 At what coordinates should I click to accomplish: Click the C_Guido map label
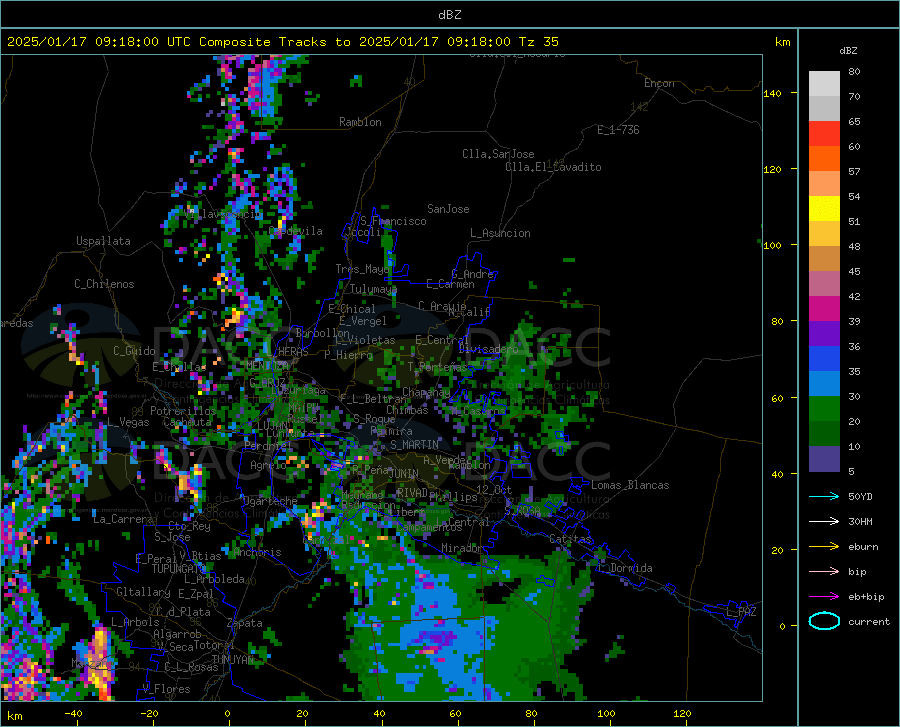134,351
